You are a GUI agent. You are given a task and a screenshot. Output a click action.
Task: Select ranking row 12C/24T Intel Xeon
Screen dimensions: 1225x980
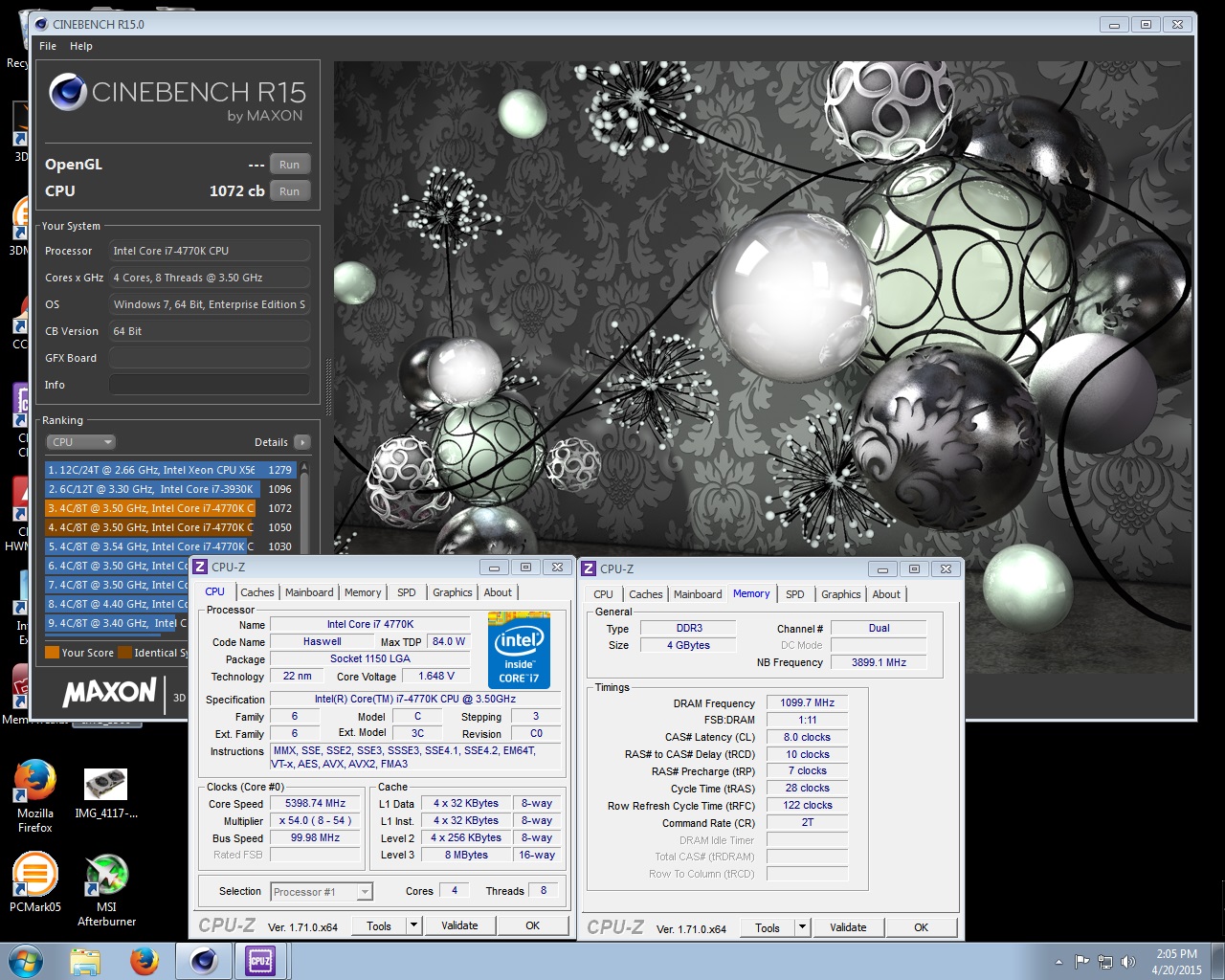170,470
